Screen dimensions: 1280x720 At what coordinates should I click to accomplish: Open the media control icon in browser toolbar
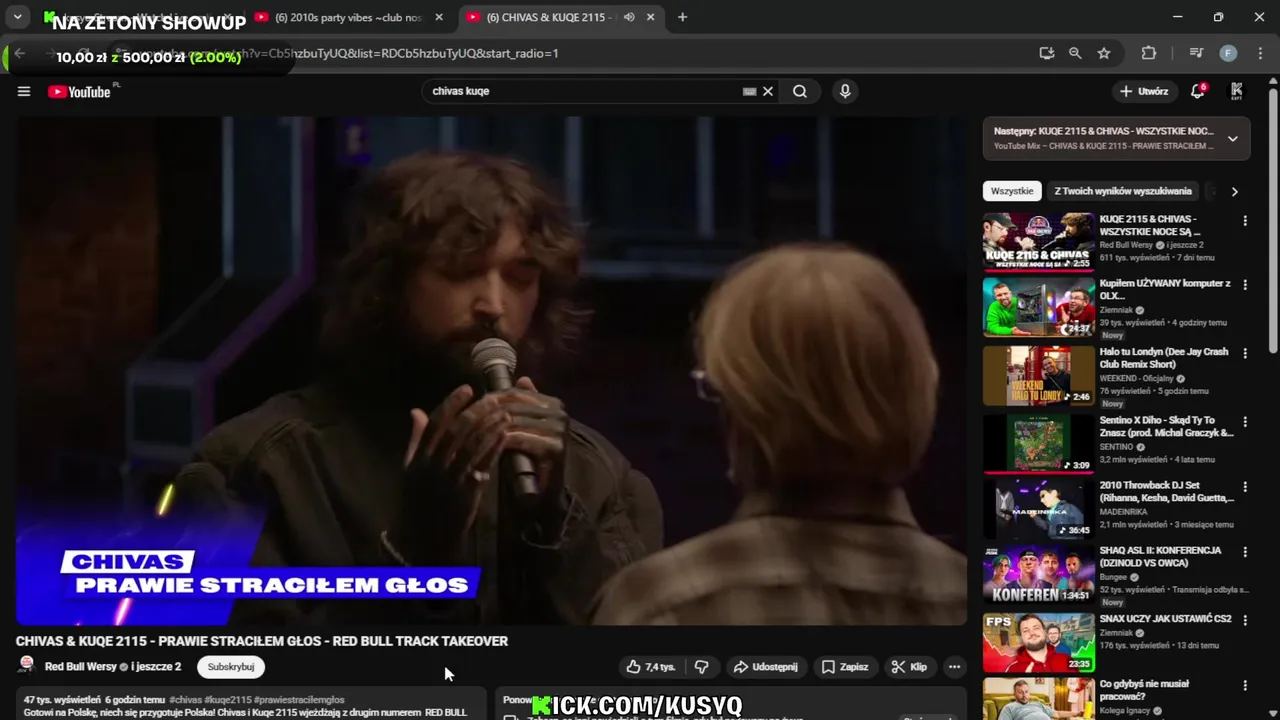1196,53
